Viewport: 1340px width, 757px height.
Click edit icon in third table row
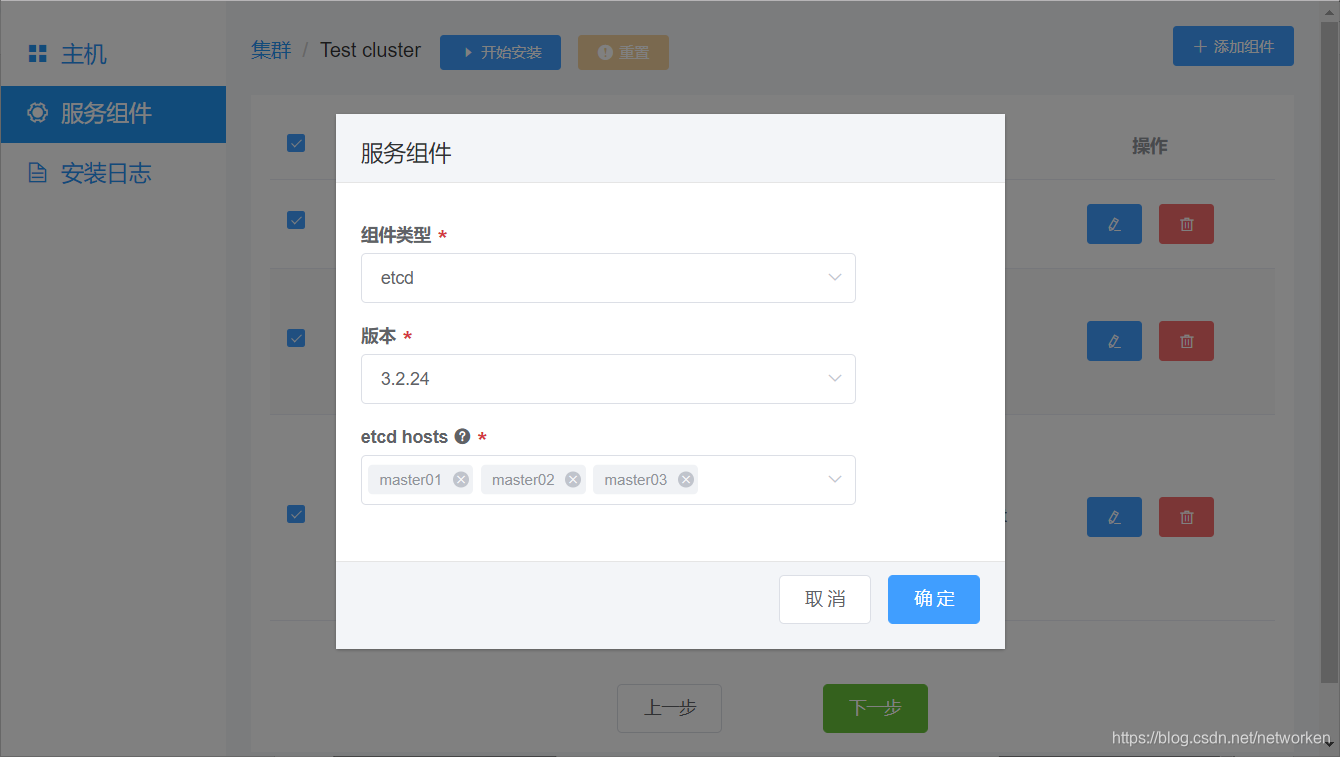click(x=1114, y=517)
